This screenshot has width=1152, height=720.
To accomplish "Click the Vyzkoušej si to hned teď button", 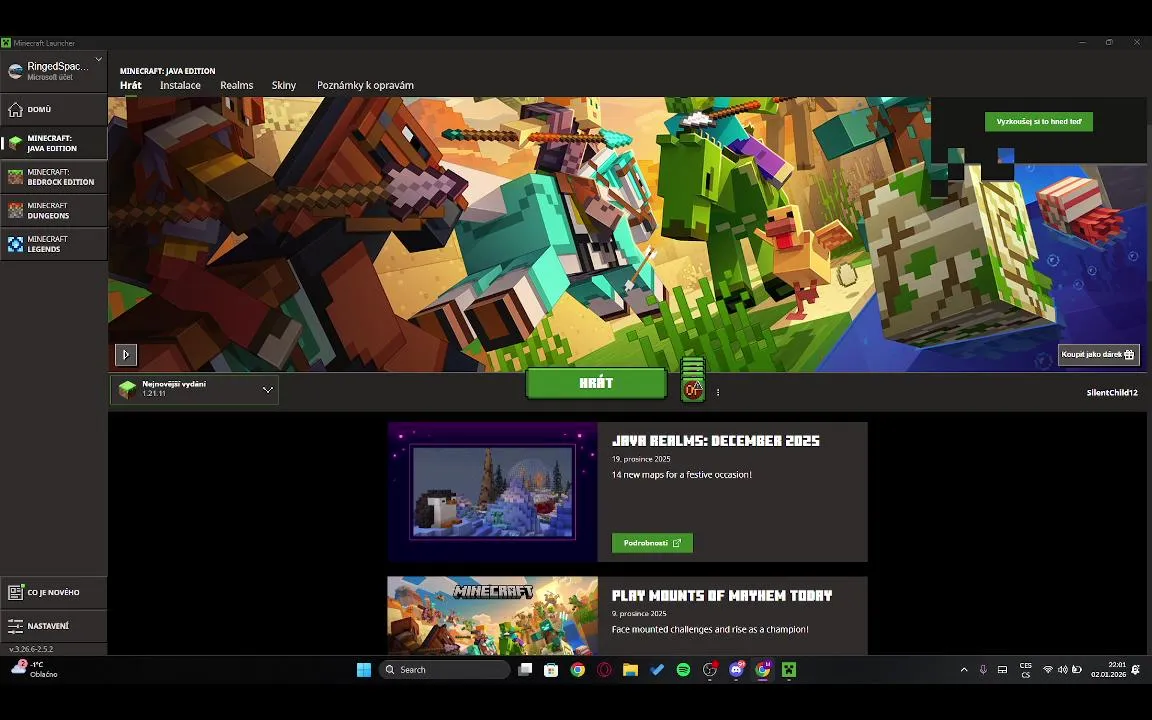I will coord(1039,122).
